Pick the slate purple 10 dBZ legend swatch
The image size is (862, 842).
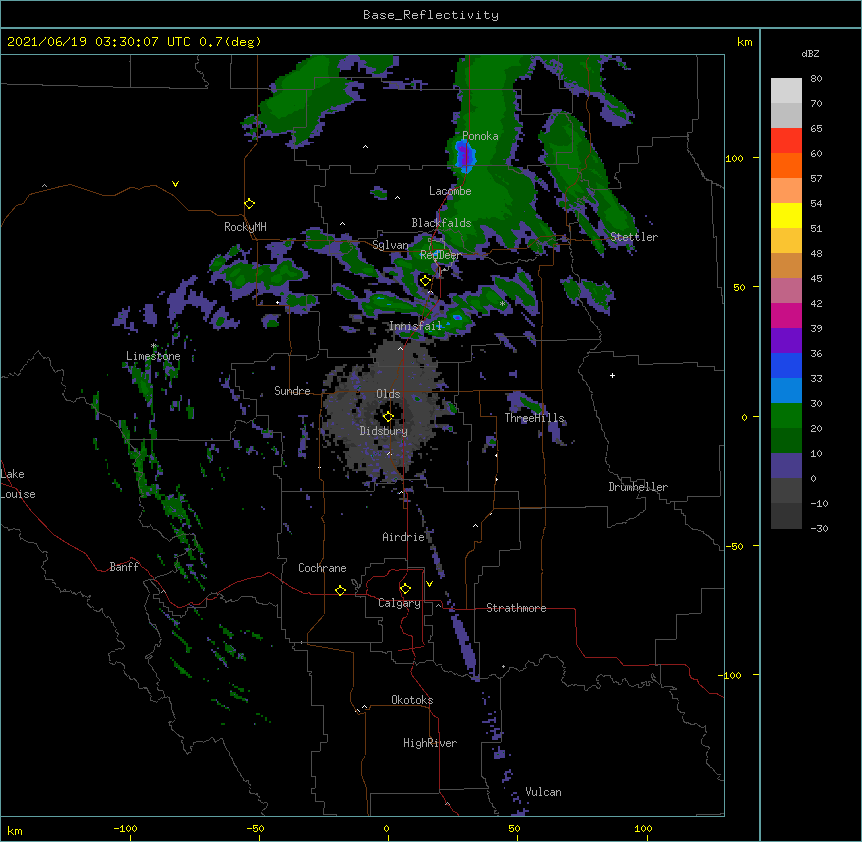pos(786,466)
